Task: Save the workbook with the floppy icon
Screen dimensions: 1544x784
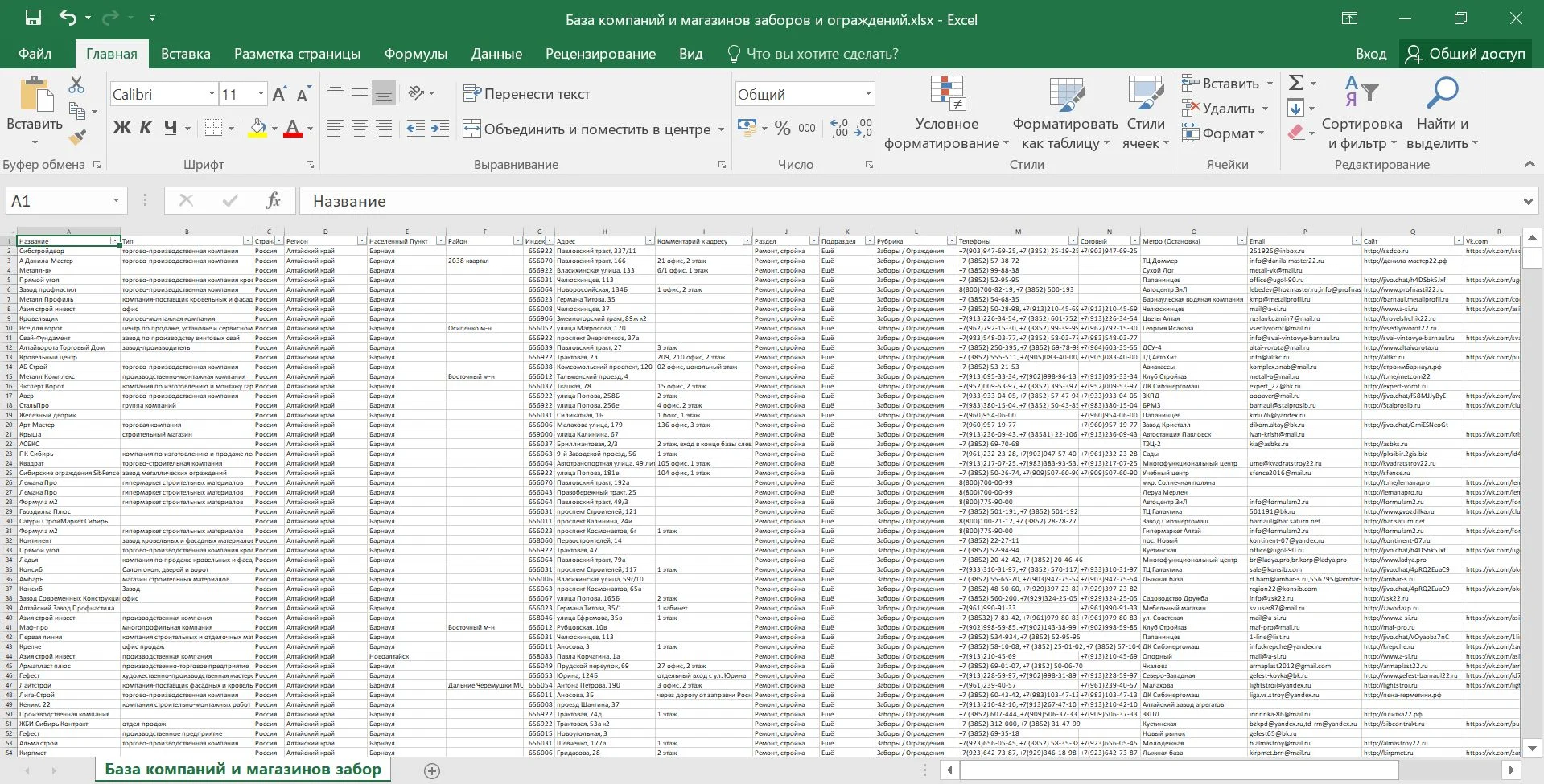Action: click(33, 18)
